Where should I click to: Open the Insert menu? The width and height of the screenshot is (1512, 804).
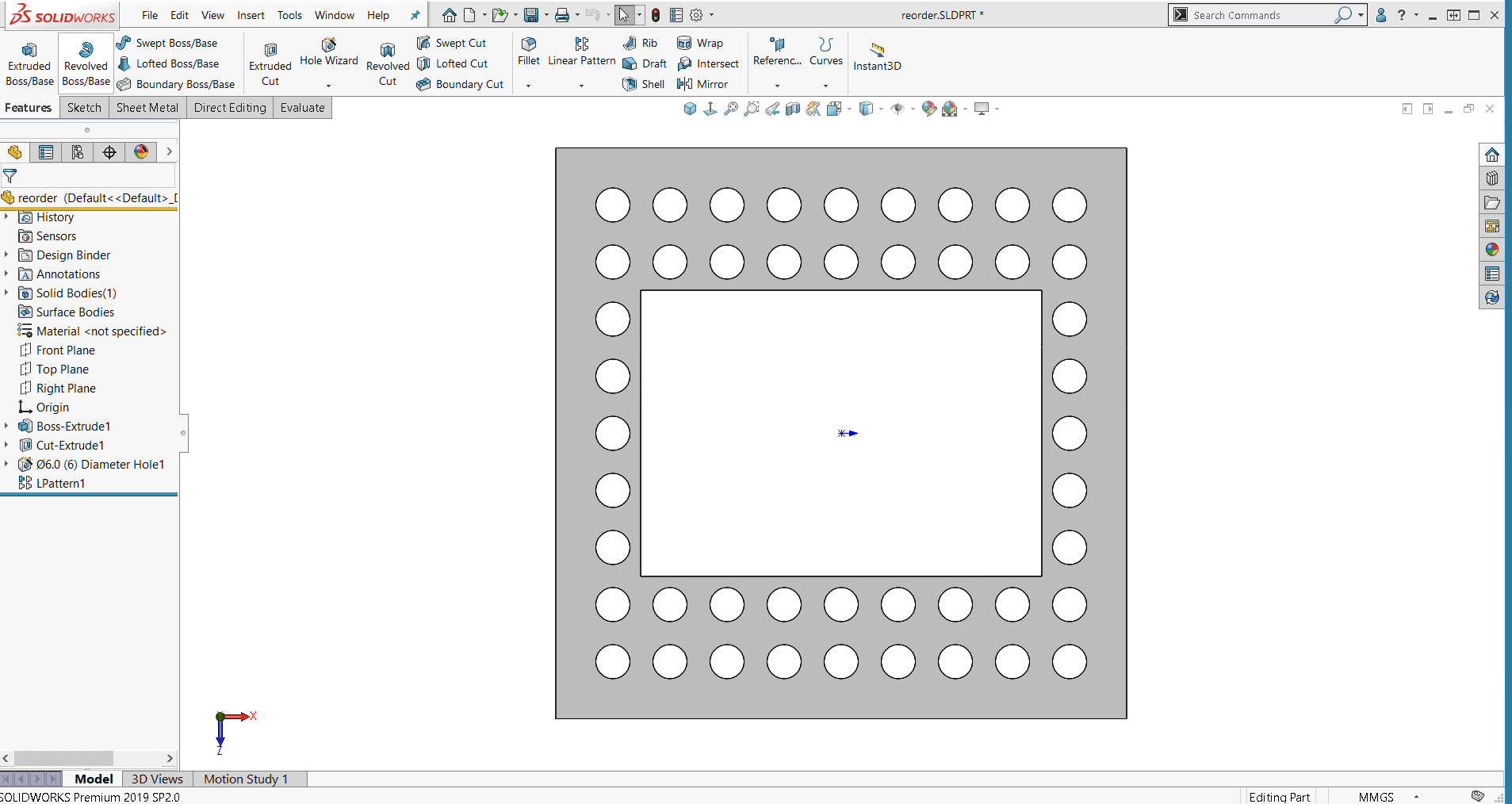pyautogui.click(x=251, y=15)
